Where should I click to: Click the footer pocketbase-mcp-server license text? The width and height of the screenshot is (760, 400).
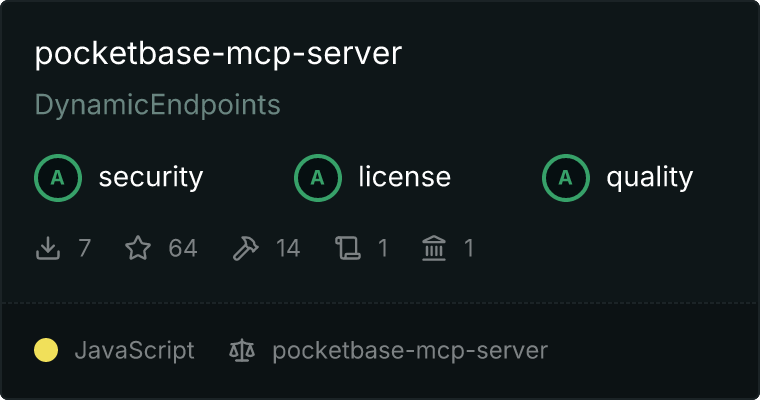410,351
